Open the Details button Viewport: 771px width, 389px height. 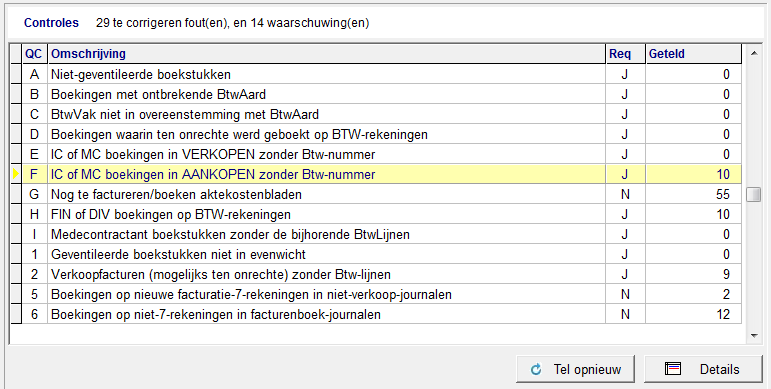703,369
